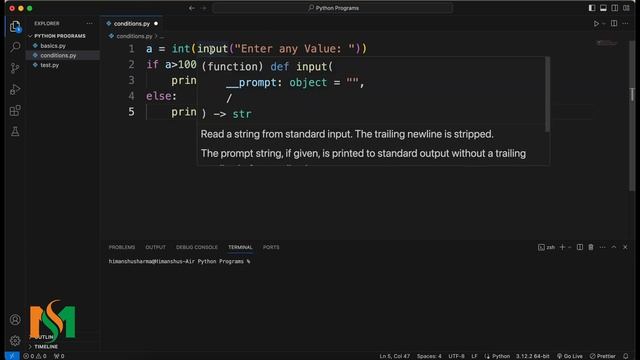Open the Source Control view
Screen dimensions: 640x360
tap(15, 68)
